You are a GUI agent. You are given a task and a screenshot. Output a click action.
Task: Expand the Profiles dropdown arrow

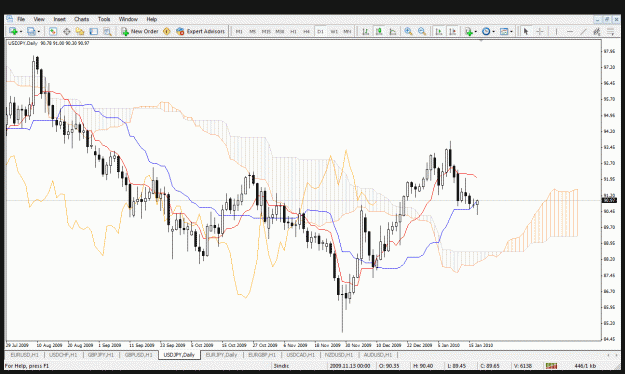point(39,31)
